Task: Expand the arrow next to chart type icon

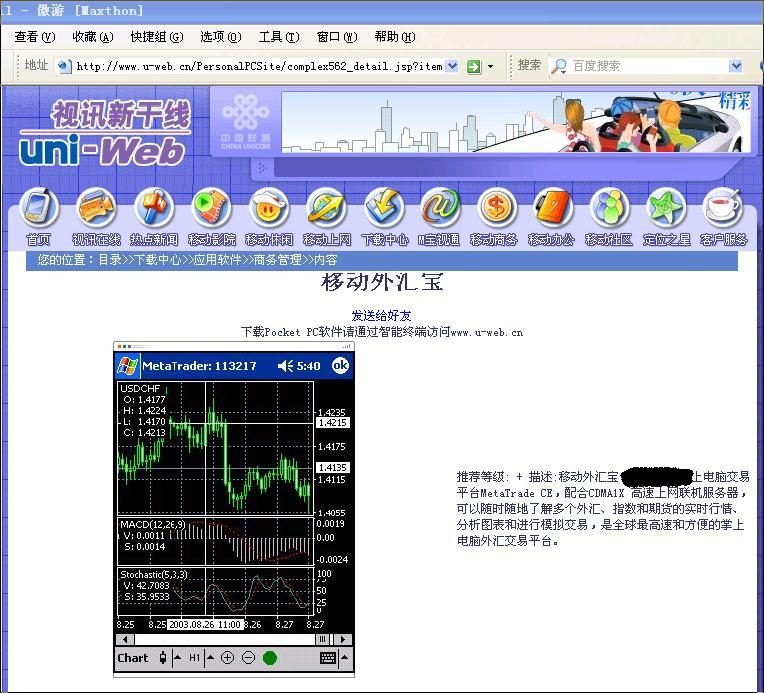Action: click(x=177, y=657)
